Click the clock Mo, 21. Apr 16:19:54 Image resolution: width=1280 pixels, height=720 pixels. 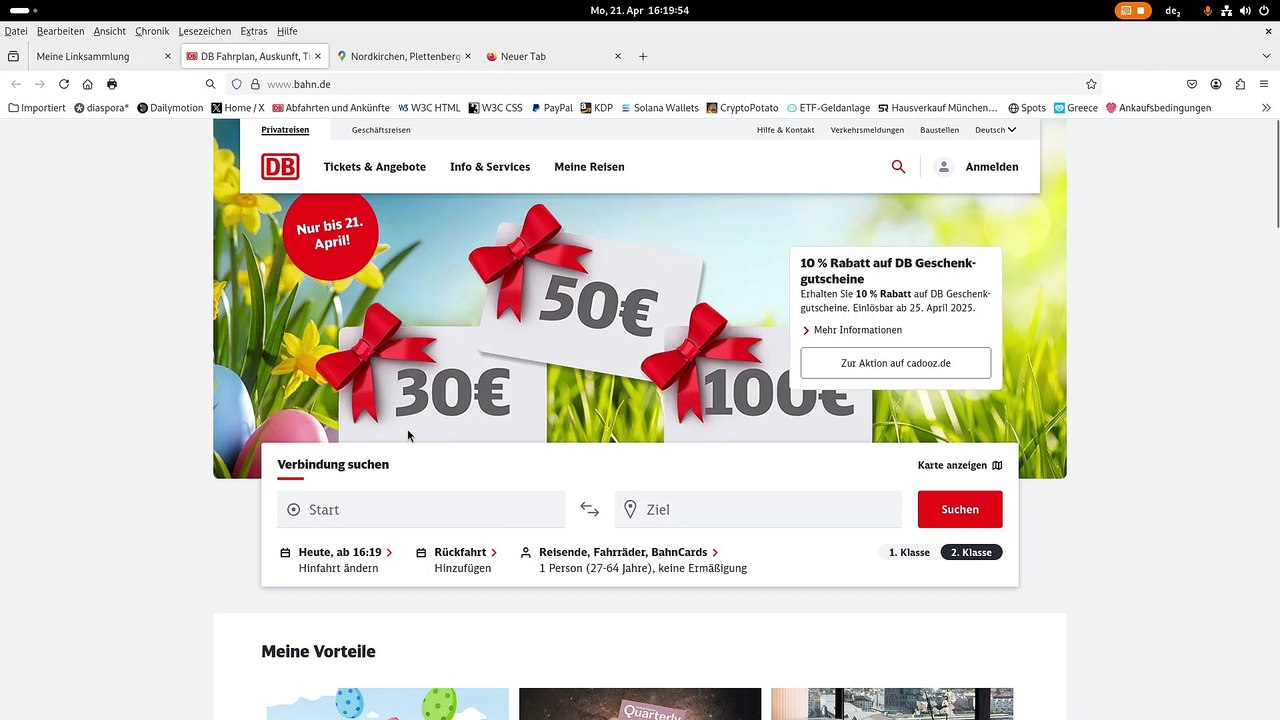coord(640,10)
